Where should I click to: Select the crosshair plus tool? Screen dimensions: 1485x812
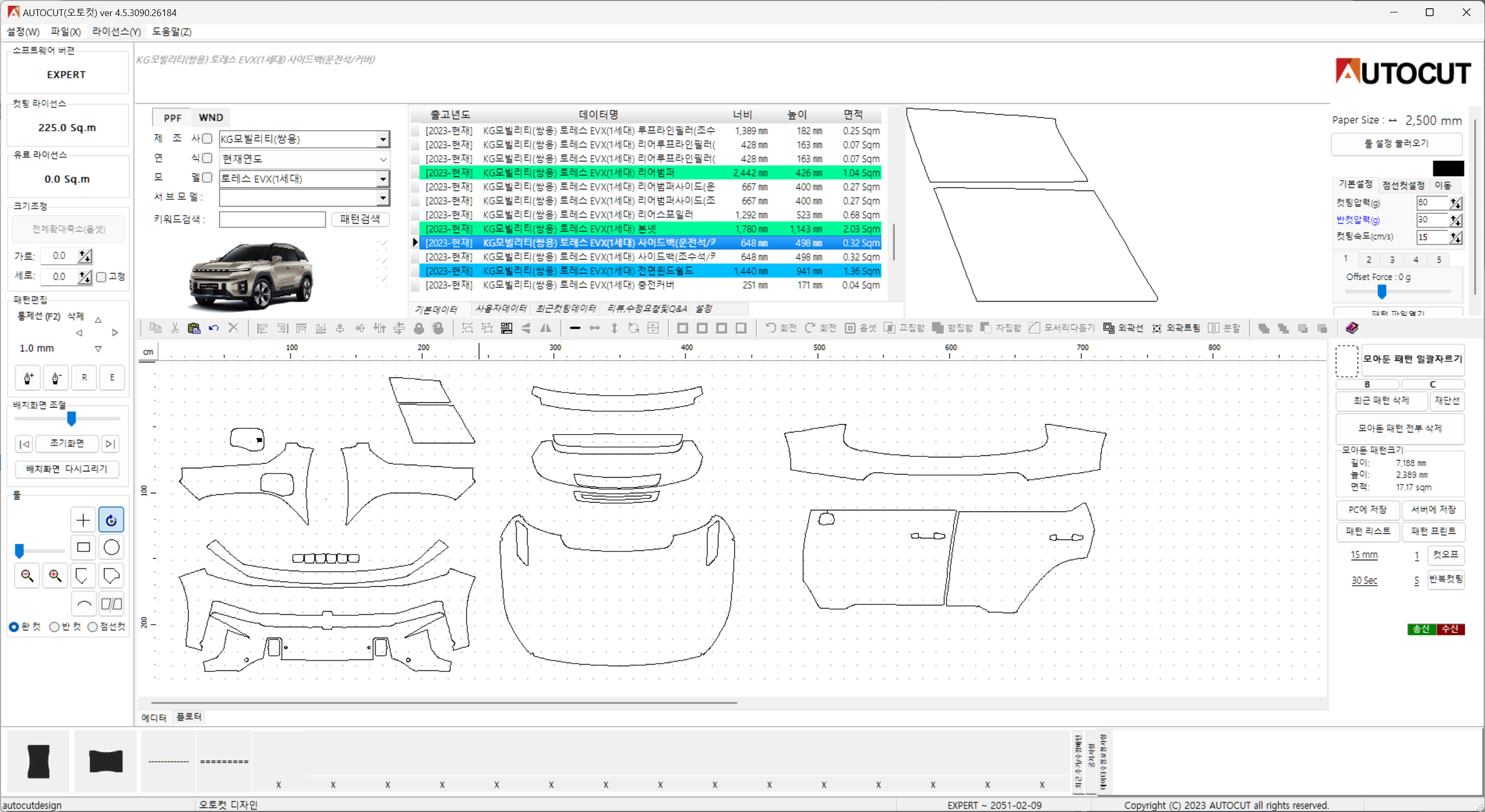pyautogui.click(x=83, y=520)
